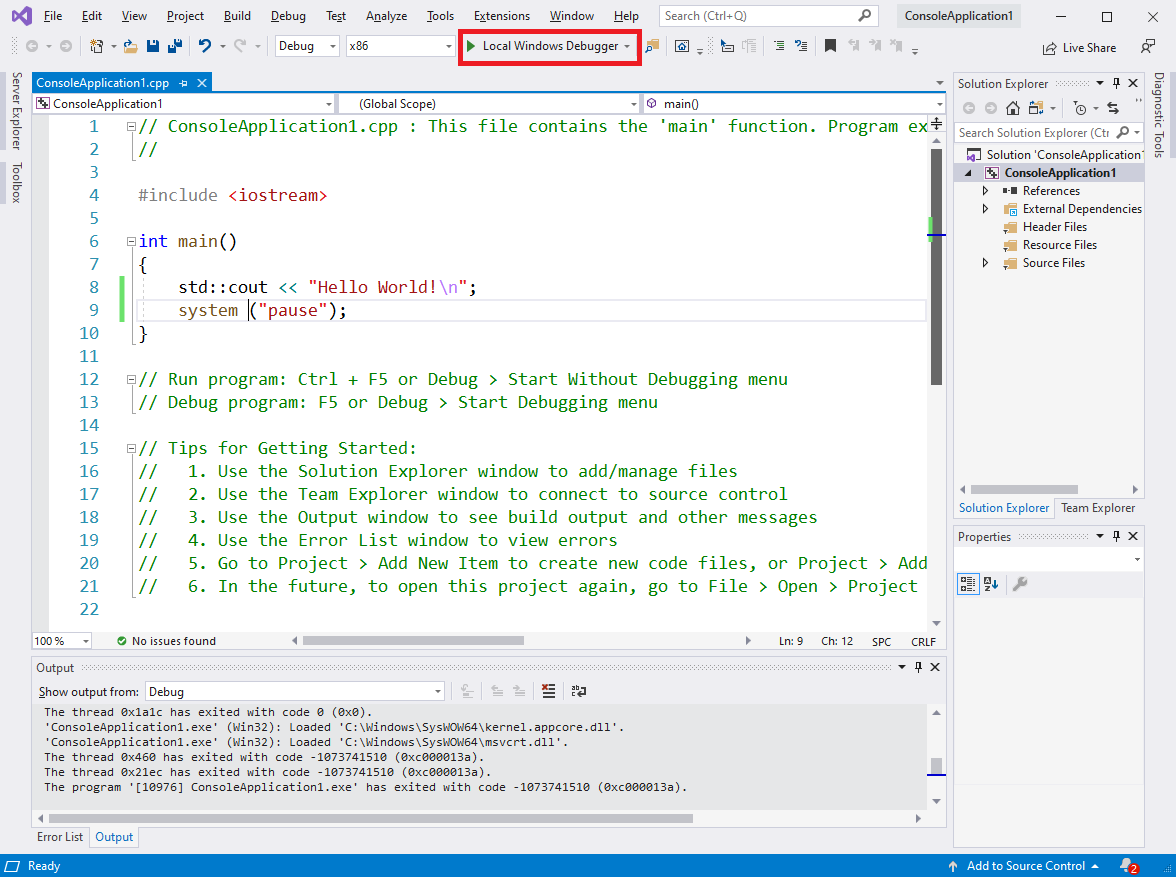1176x877 pixels.
Task: Collapse the 'Run program' comment block
Action: pos(131,380)
